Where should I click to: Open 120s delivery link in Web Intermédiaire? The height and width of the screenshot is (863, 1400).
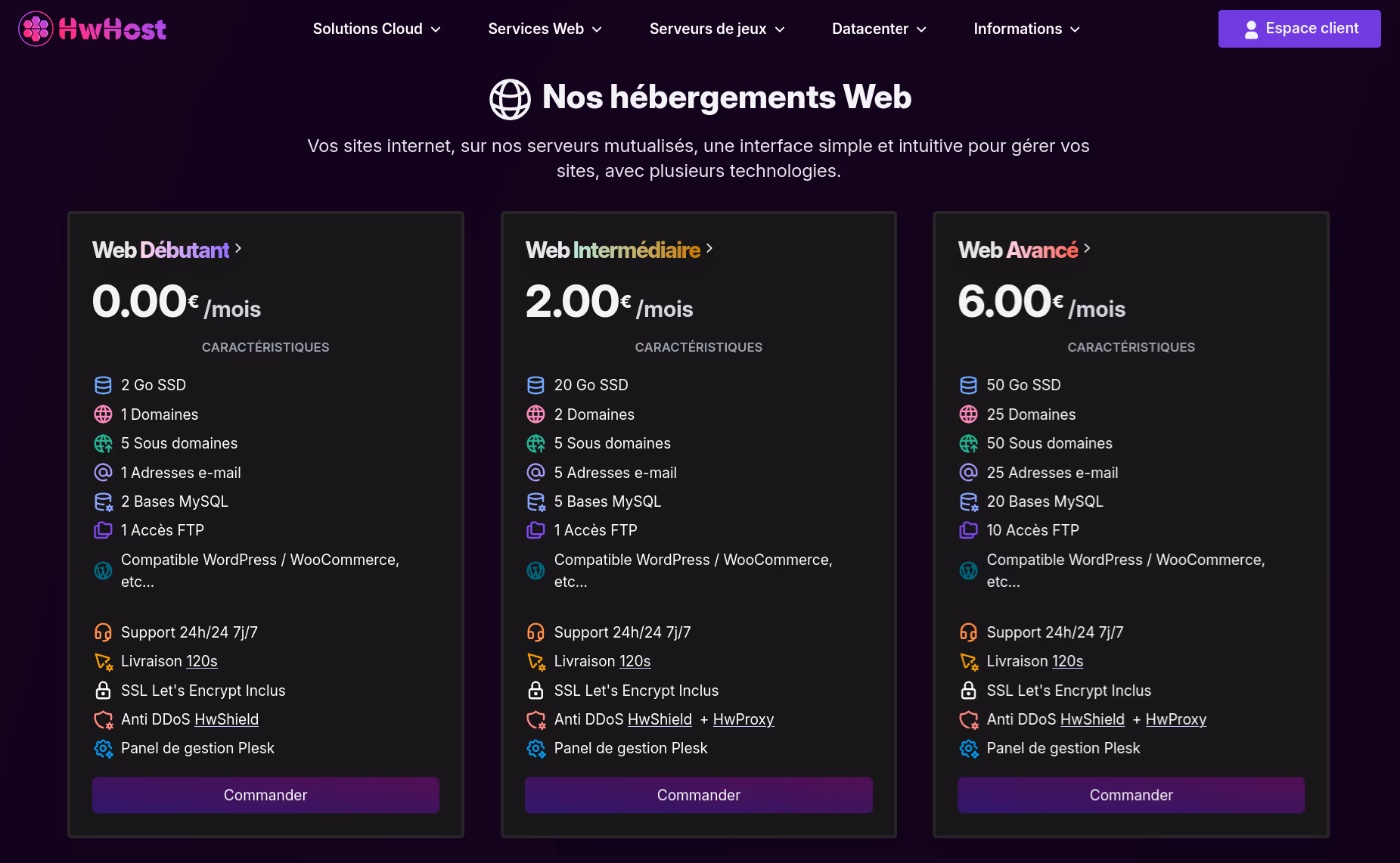click(x=635, y=661)
